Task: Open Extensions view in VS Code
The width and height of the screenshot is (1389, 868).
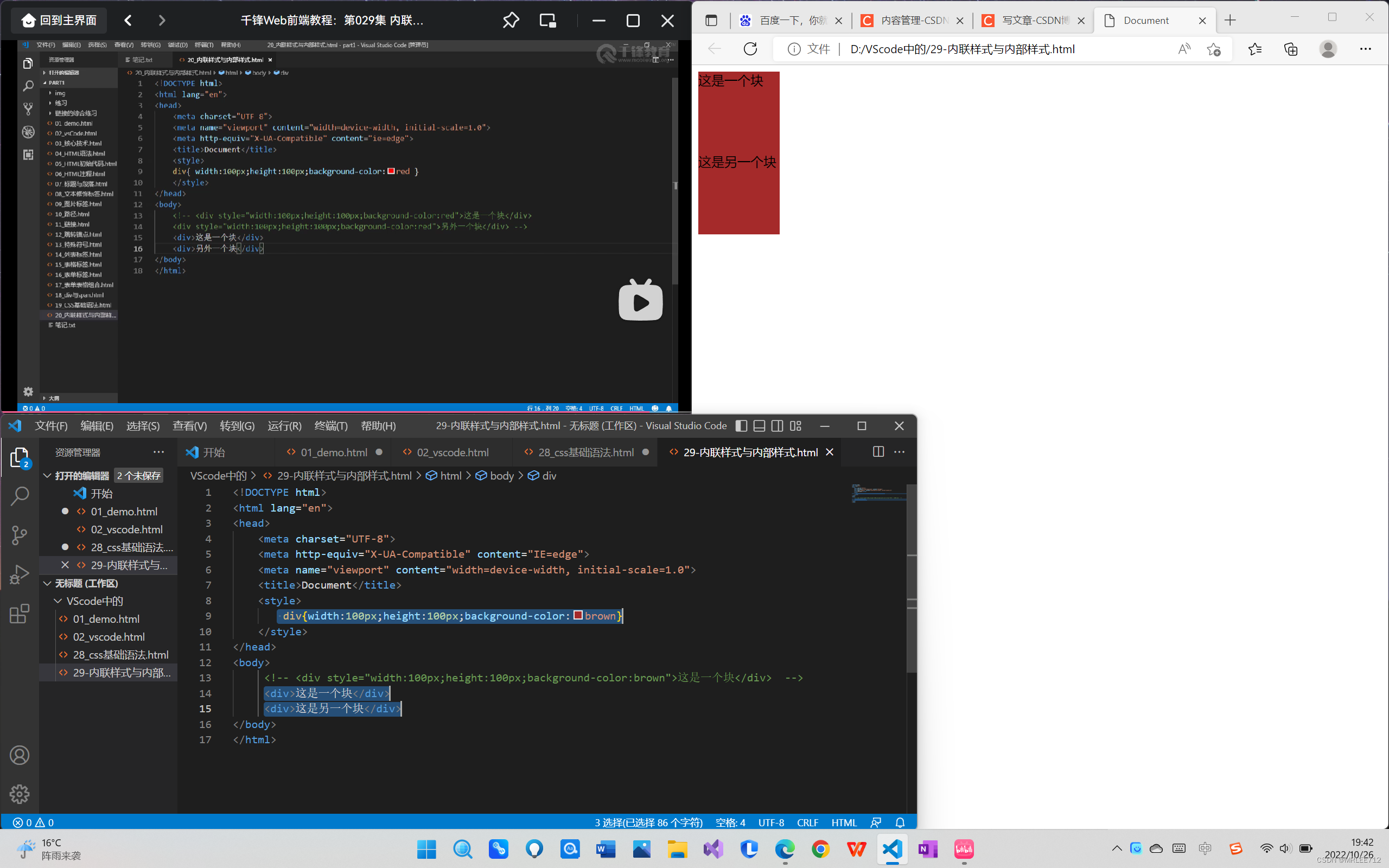Action: (20, 613)
